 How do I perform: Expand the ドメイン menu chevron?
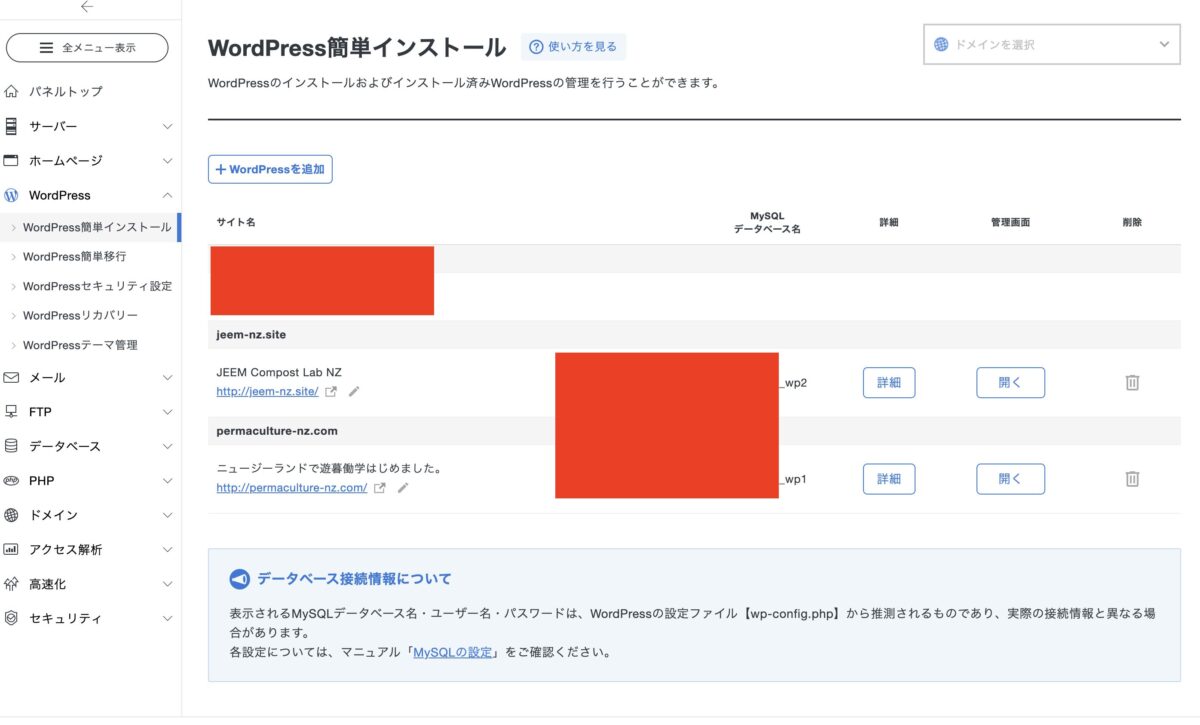click(x=167, y=515)
